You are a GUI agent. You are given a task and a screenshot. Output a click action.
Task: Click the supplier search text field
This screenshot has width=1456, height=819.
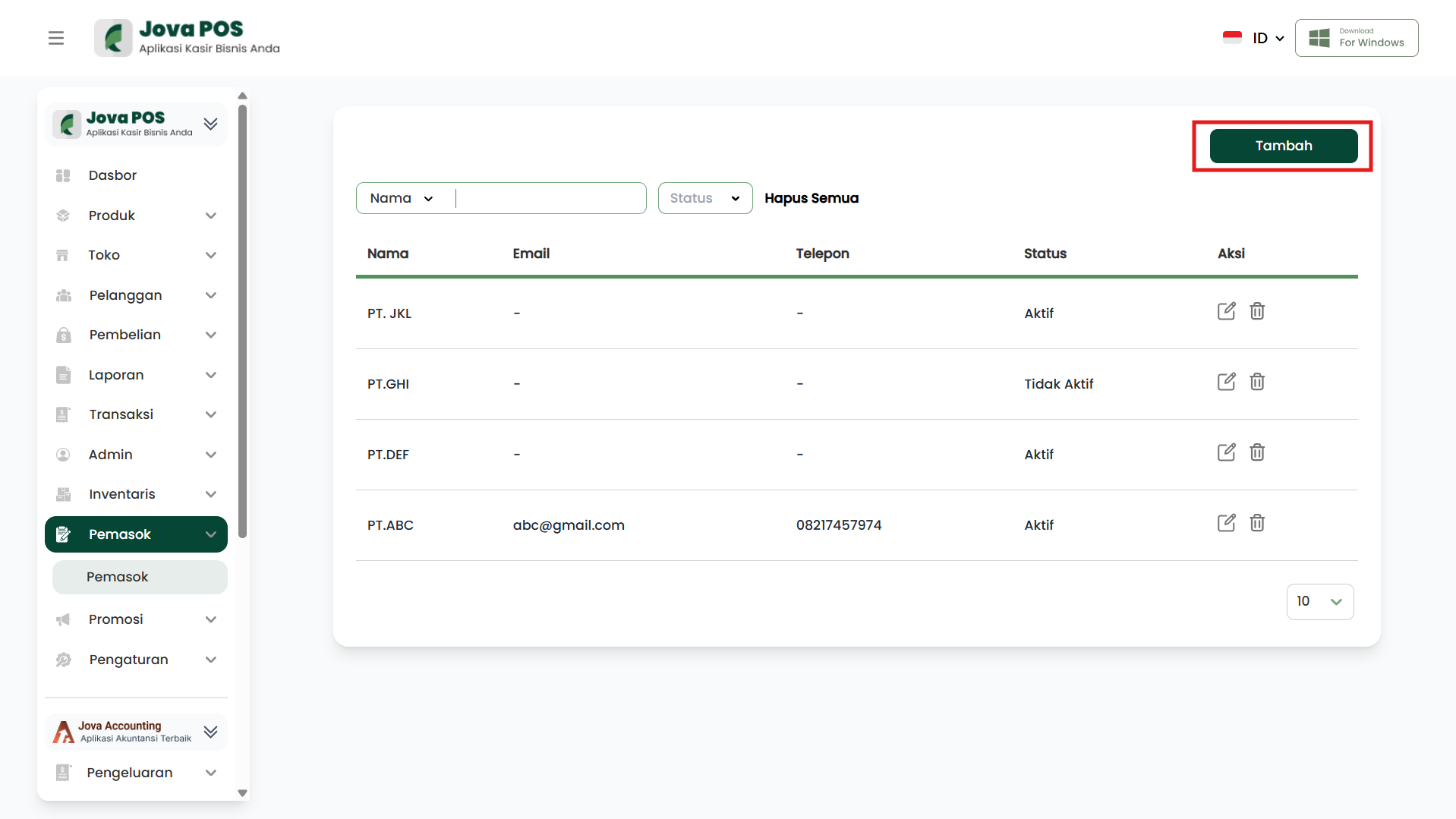click(550, 198)
